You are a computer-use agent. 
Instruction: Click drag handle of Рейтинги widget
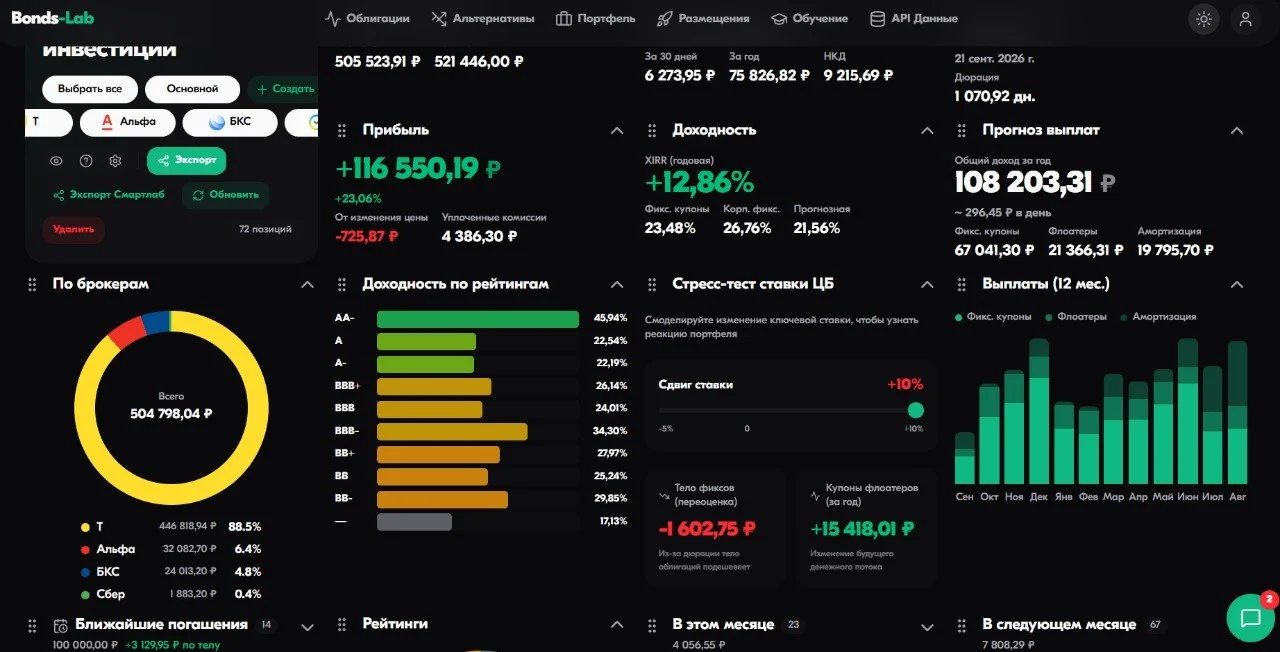coord(342,625)
